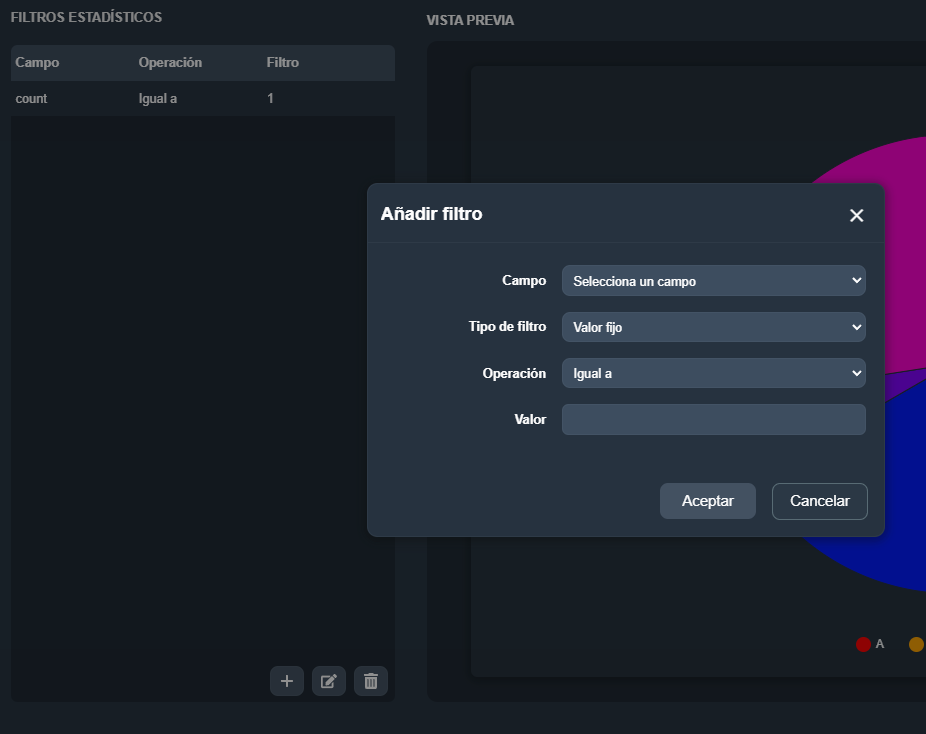Viewport: 926px width, 734px height.
Task: Open the Campo field selector dropdown
Action: pos(713,281)
